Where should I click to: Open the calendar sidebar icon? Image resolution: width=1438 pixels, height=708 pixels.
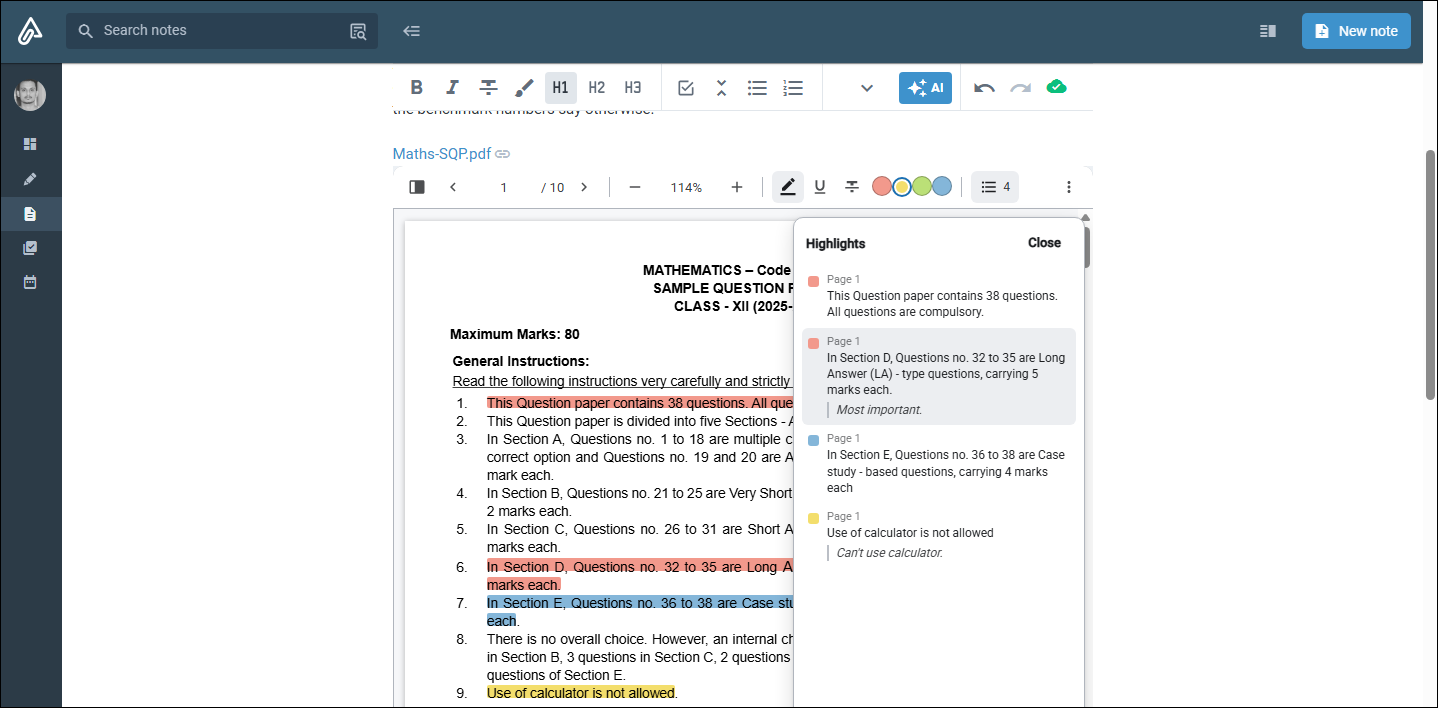tap(30, 282)
